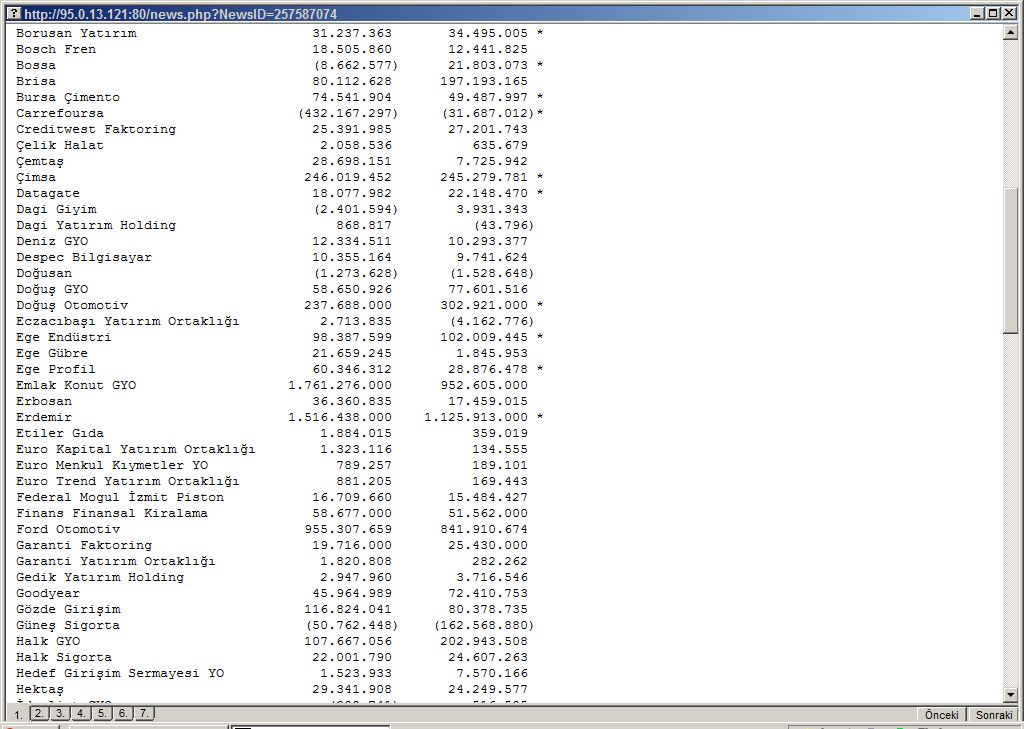Click the Hedef Girişim Sermayesi YO row name
The width and height of the screenshot is (1024, 729).
tap(120, 673)
